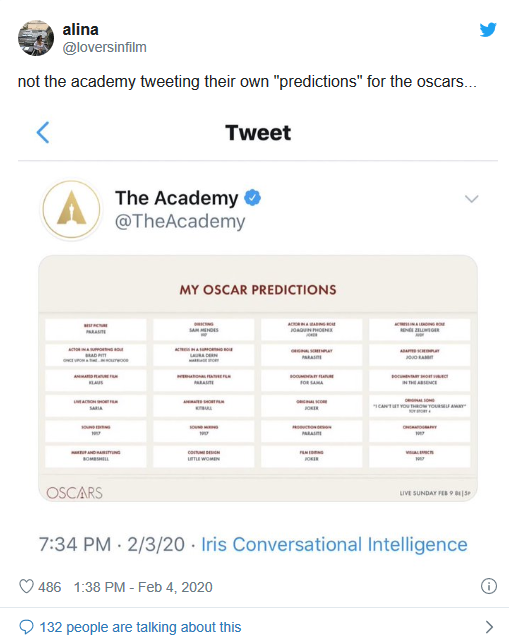The image size is (509, 639).
Task: Click the 1:38 PM - Feb 4, 2020 timestamp
Action: 143,587
